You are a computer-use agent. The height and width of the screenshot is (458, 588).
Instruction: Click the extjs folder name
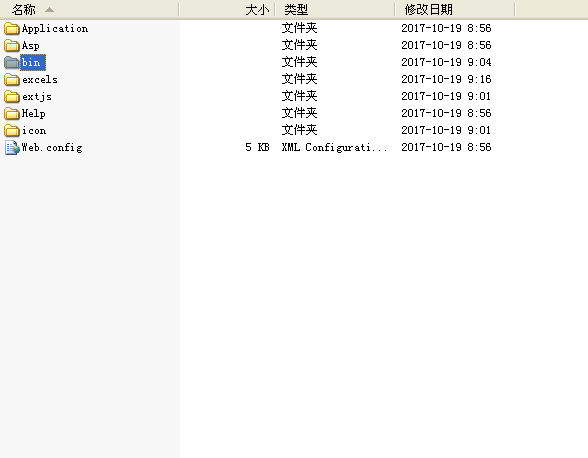pyautogui.click(x=37, y=97)
